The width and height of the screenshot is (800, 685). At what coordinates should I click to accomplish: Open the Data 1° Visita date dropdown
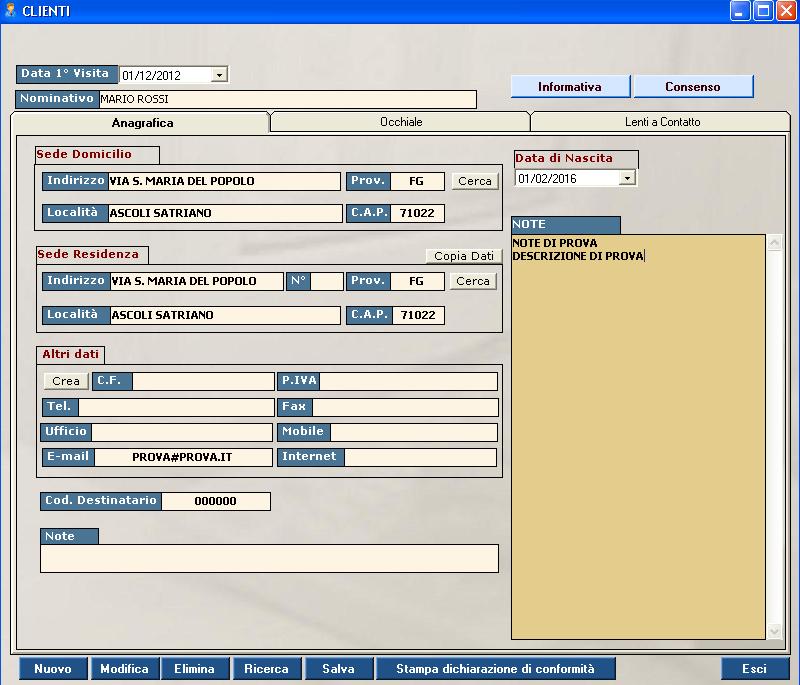(x=220, y=75)
